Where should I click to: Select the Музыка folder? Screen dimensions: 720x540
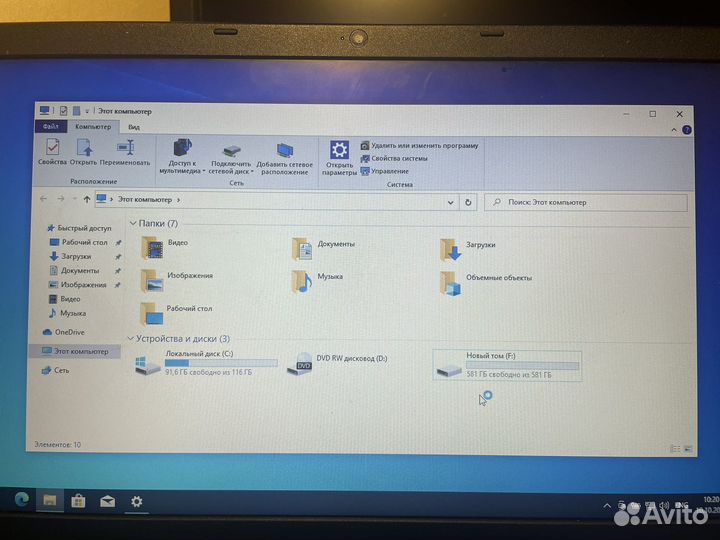pos(317,281)
